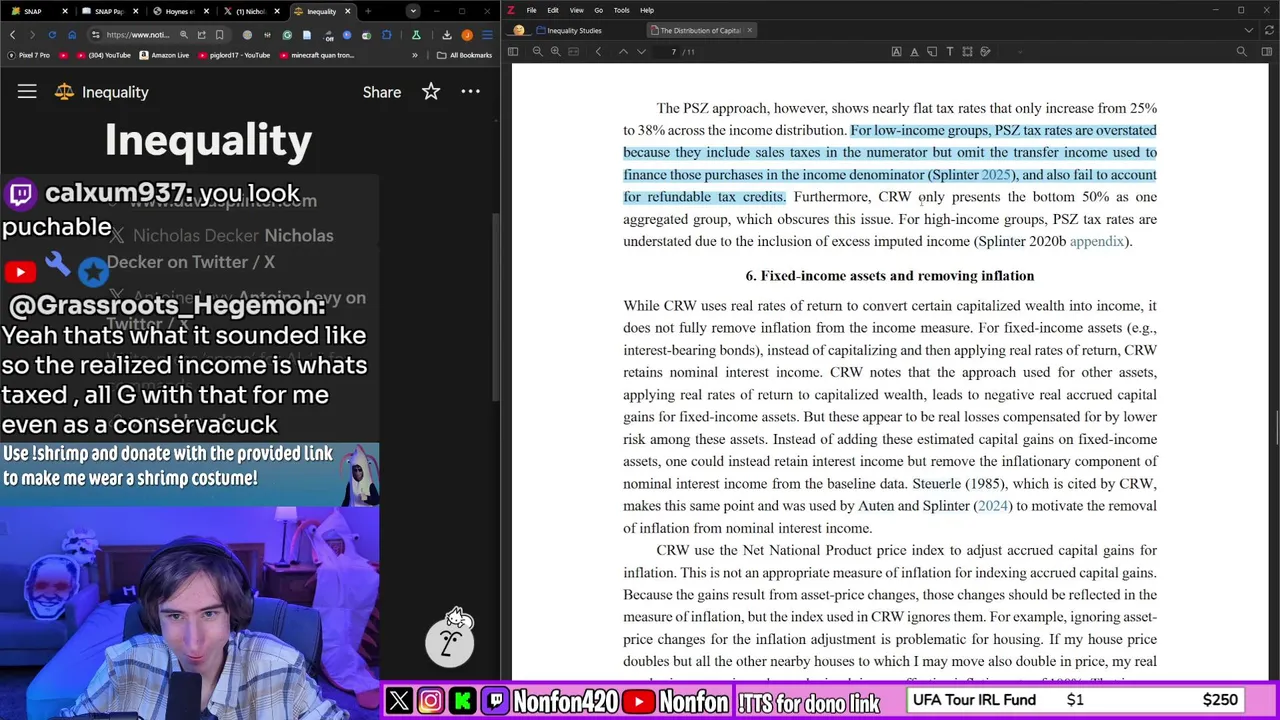
Task: Open a new browser tab
Action: pyautogui.click(x=368, y=11)
